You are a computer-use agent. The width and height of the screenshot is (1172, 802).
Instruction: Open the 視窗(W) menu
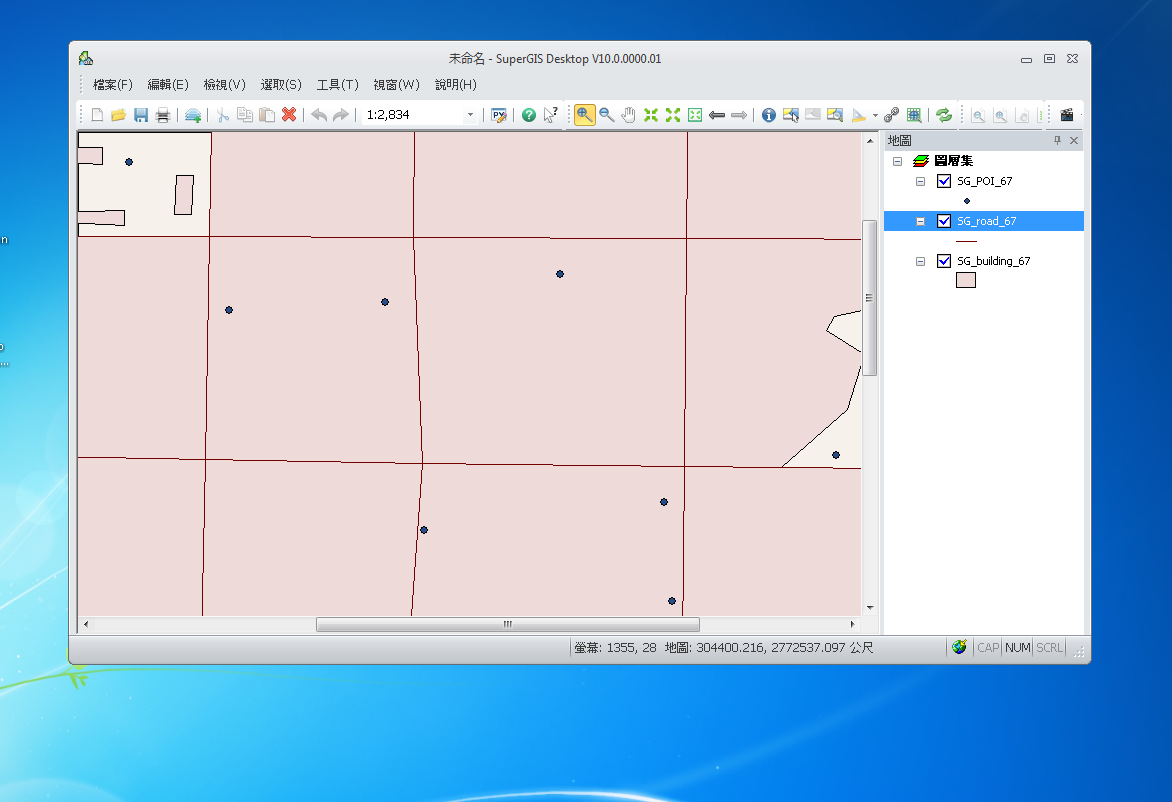[x=396, y=84]
